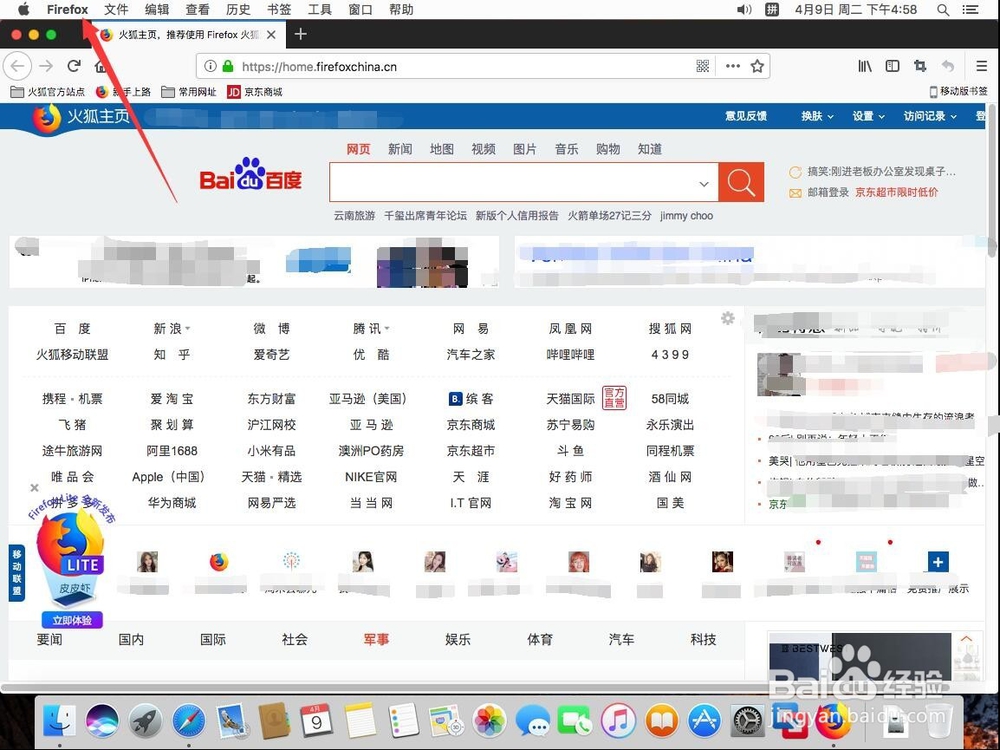Toggle the sidebars toolbar icon
Image resolution: width=1000 pixels, height=750 pixels.
coord(892,66)
